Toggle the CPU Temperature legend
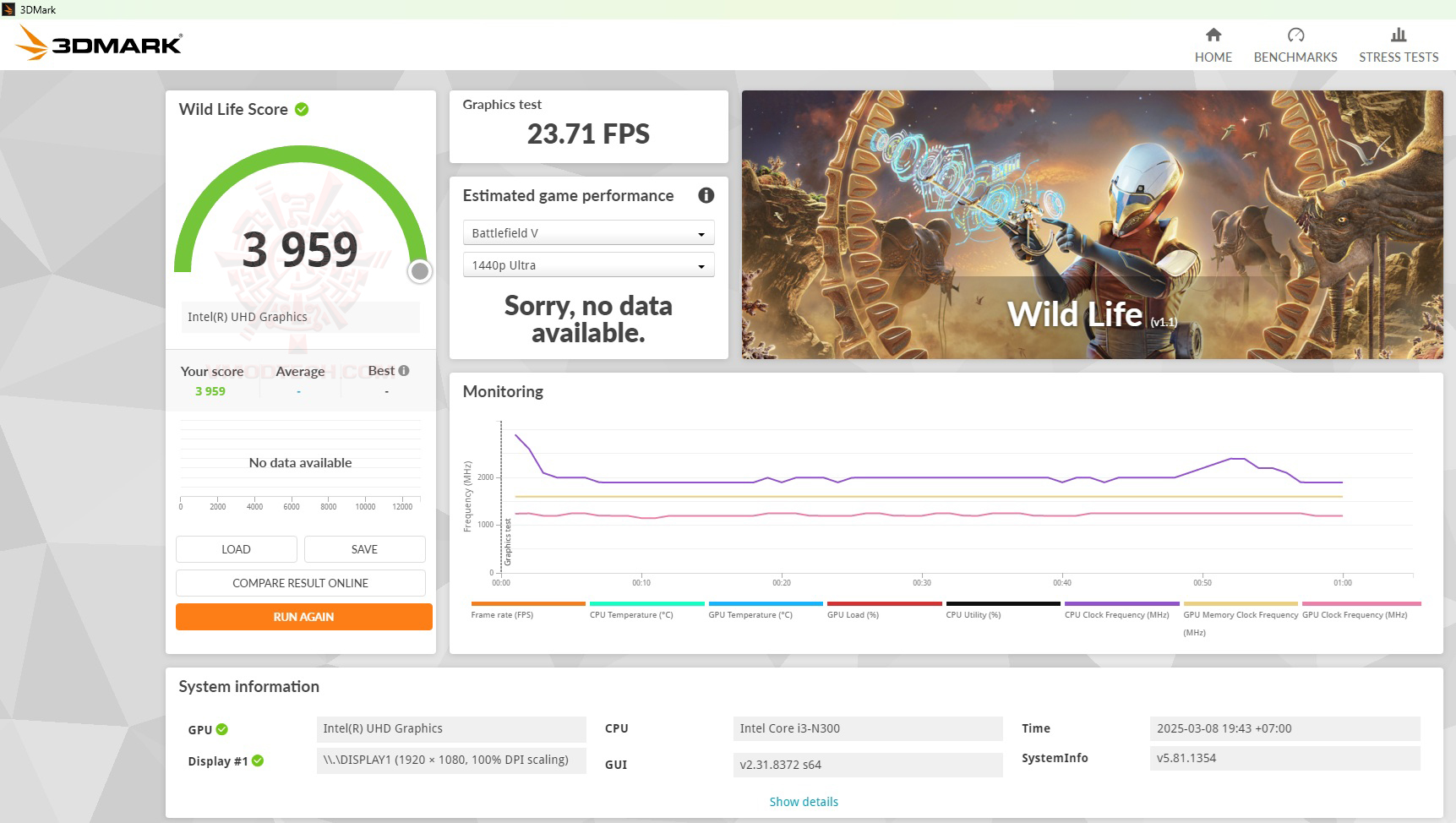Screen dimensions: 1456x823 coord(647,609)
